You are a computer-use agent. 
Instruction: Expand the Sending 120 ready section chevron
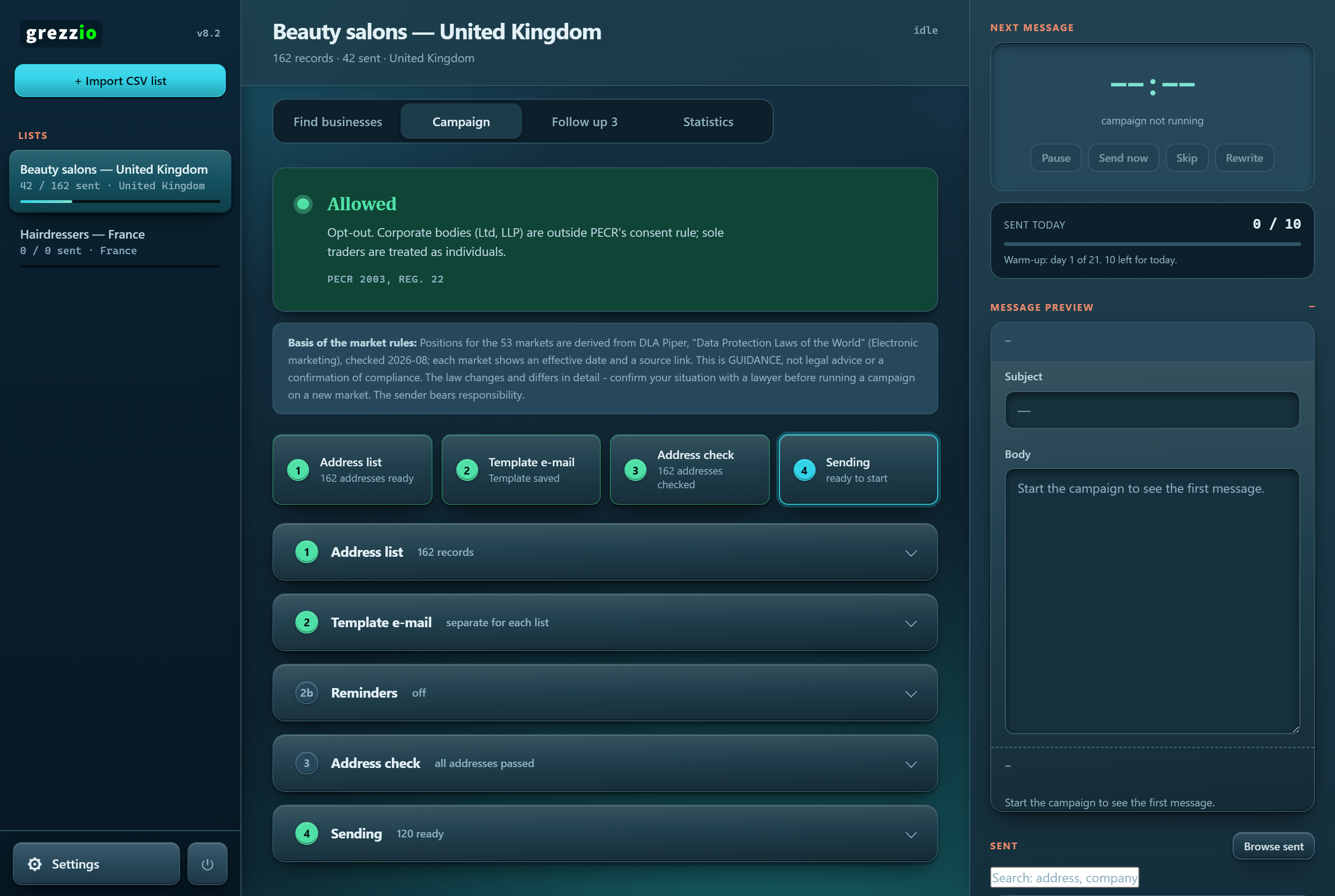point(911,835)
